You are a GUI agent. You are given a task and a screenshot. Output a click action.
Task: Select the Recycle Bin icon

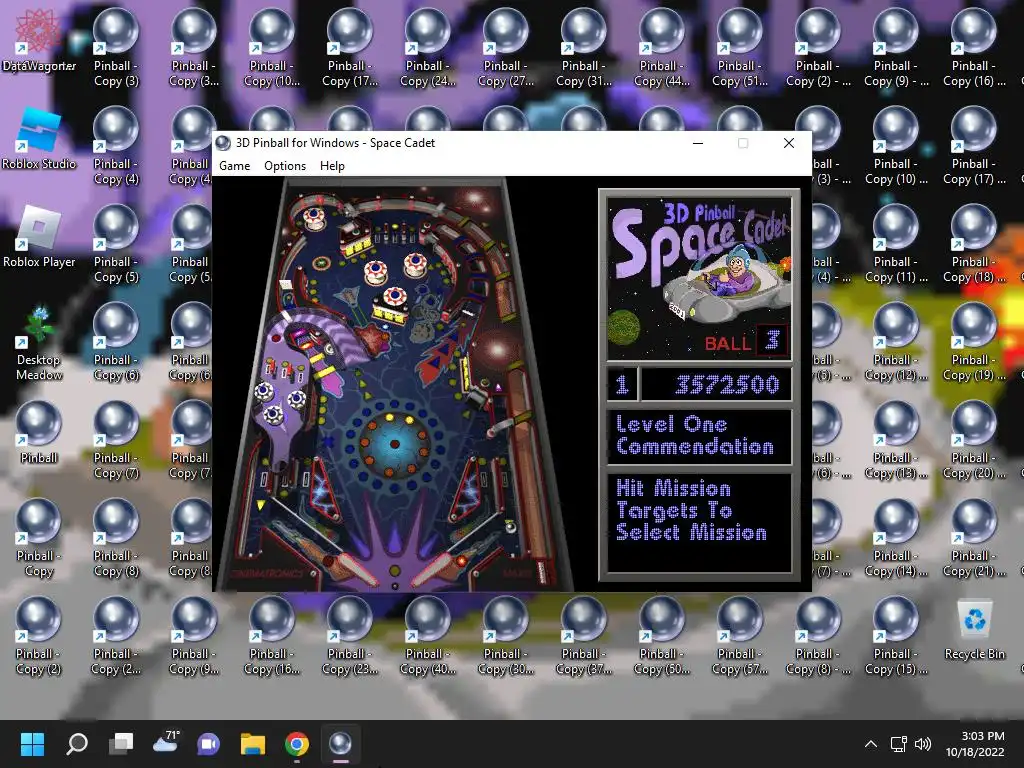[974, 630]
